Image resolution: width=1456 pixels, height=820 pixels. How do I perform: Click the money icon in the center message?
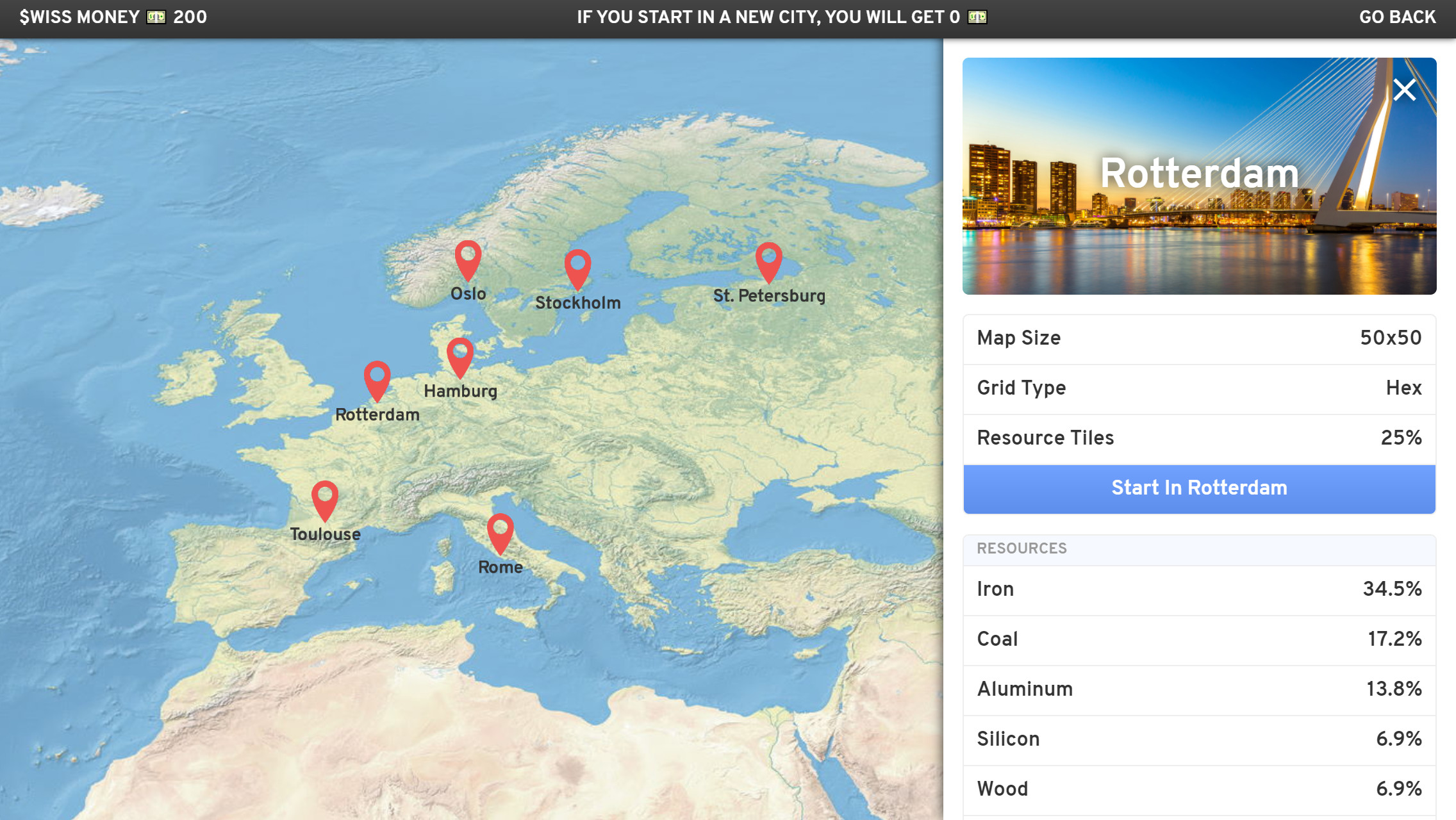click(977, 17)
